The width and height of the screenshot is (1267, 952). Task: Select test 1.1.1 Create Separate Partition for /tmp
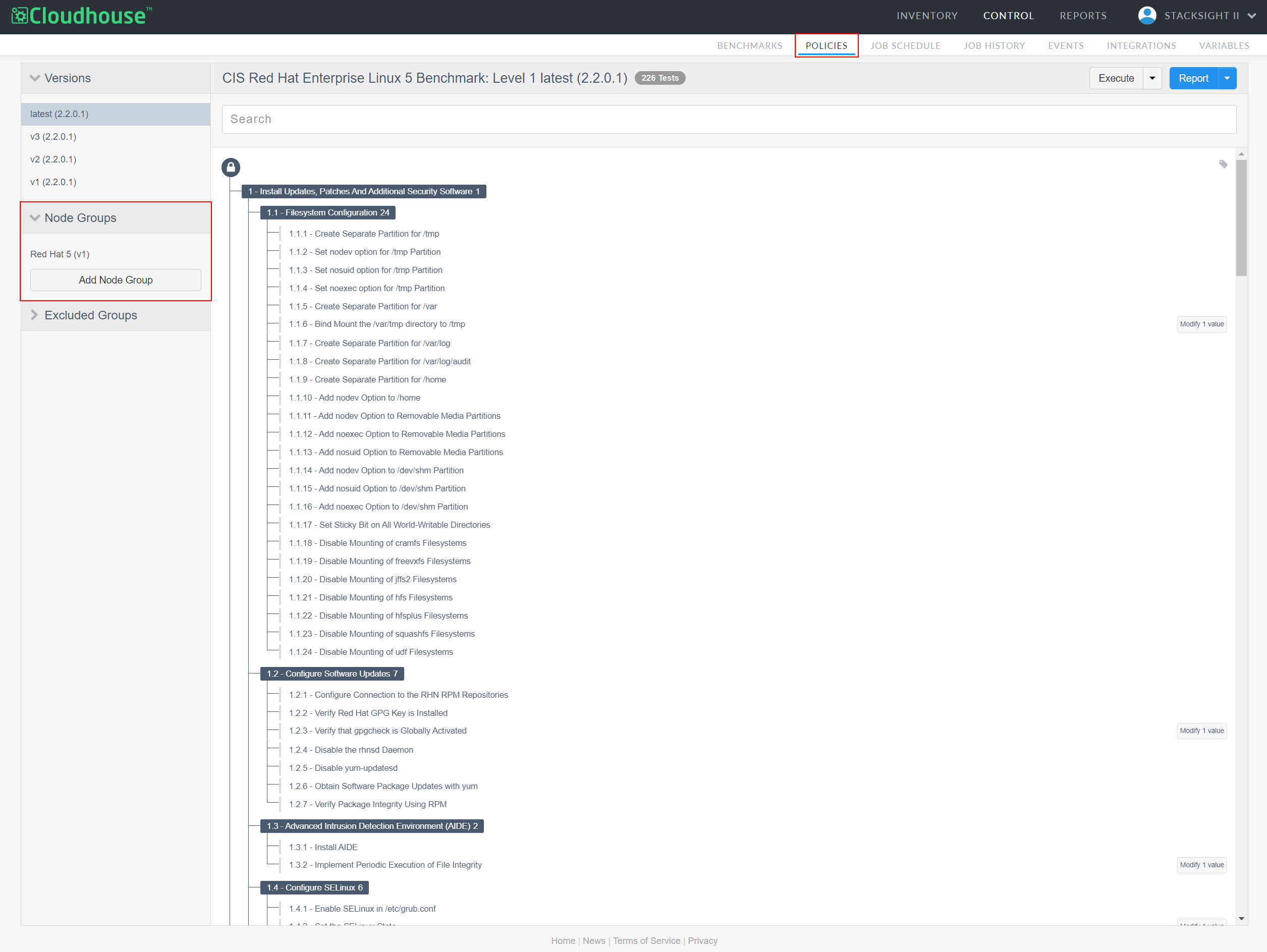pyautogui.click(x=364, y=234)
